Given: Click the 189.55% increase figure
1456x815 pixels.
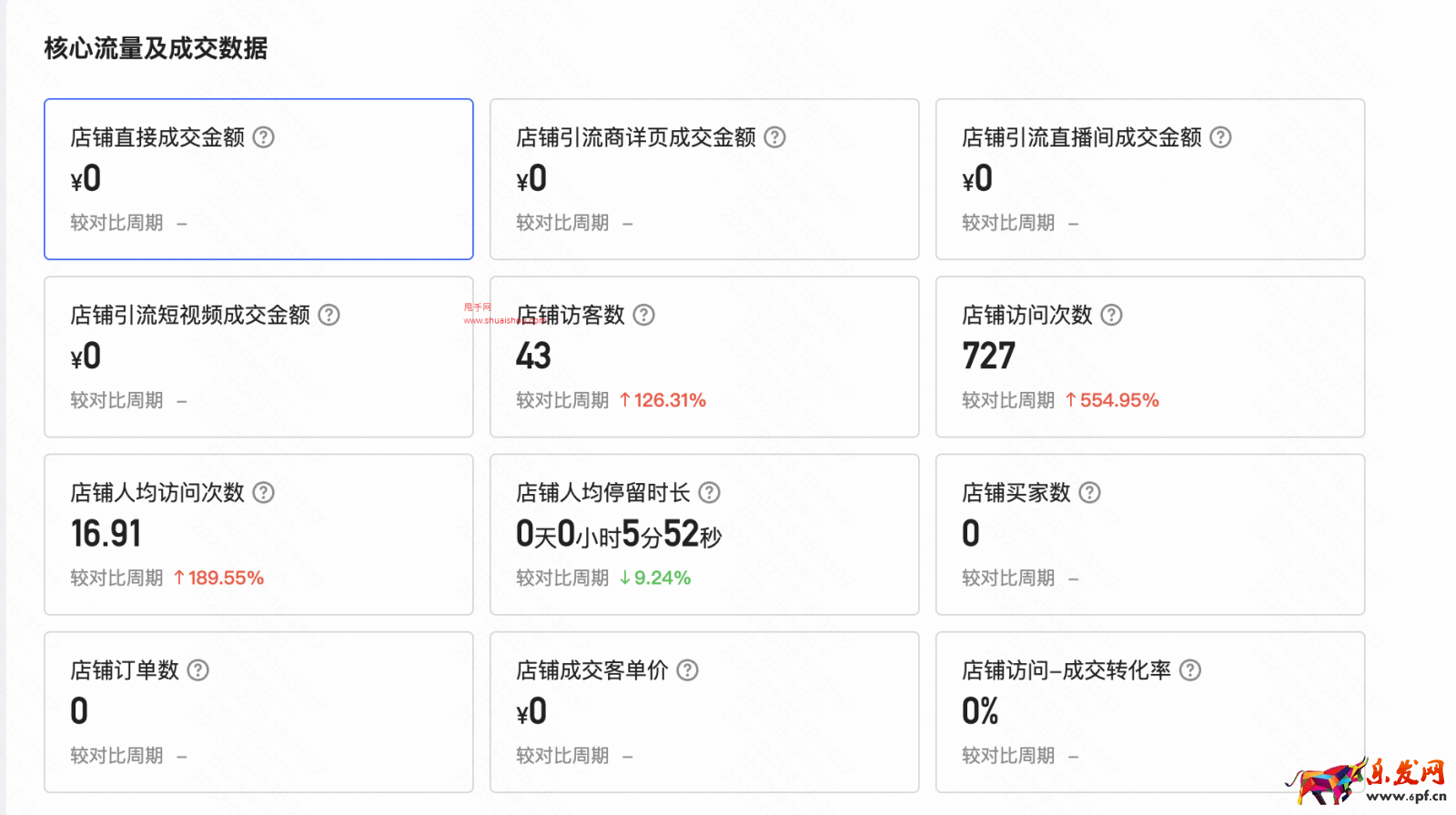Looking at the screenshot, I should click(x=218, y=578).
